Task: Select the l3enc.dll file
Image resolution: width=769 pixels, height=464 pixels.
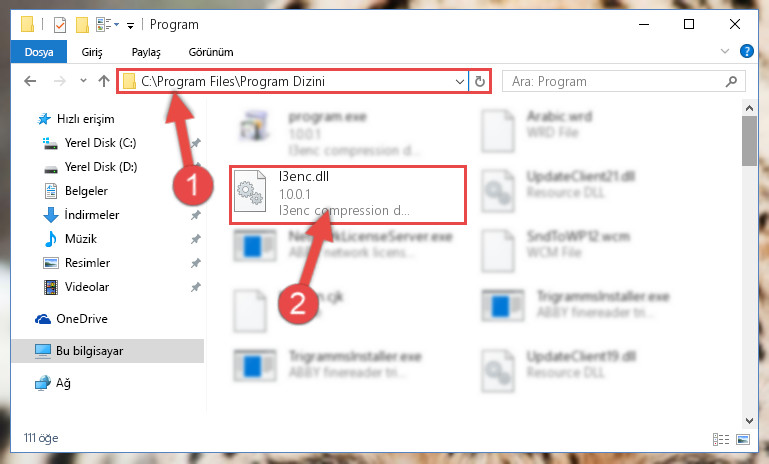Action: coord(347,195)
